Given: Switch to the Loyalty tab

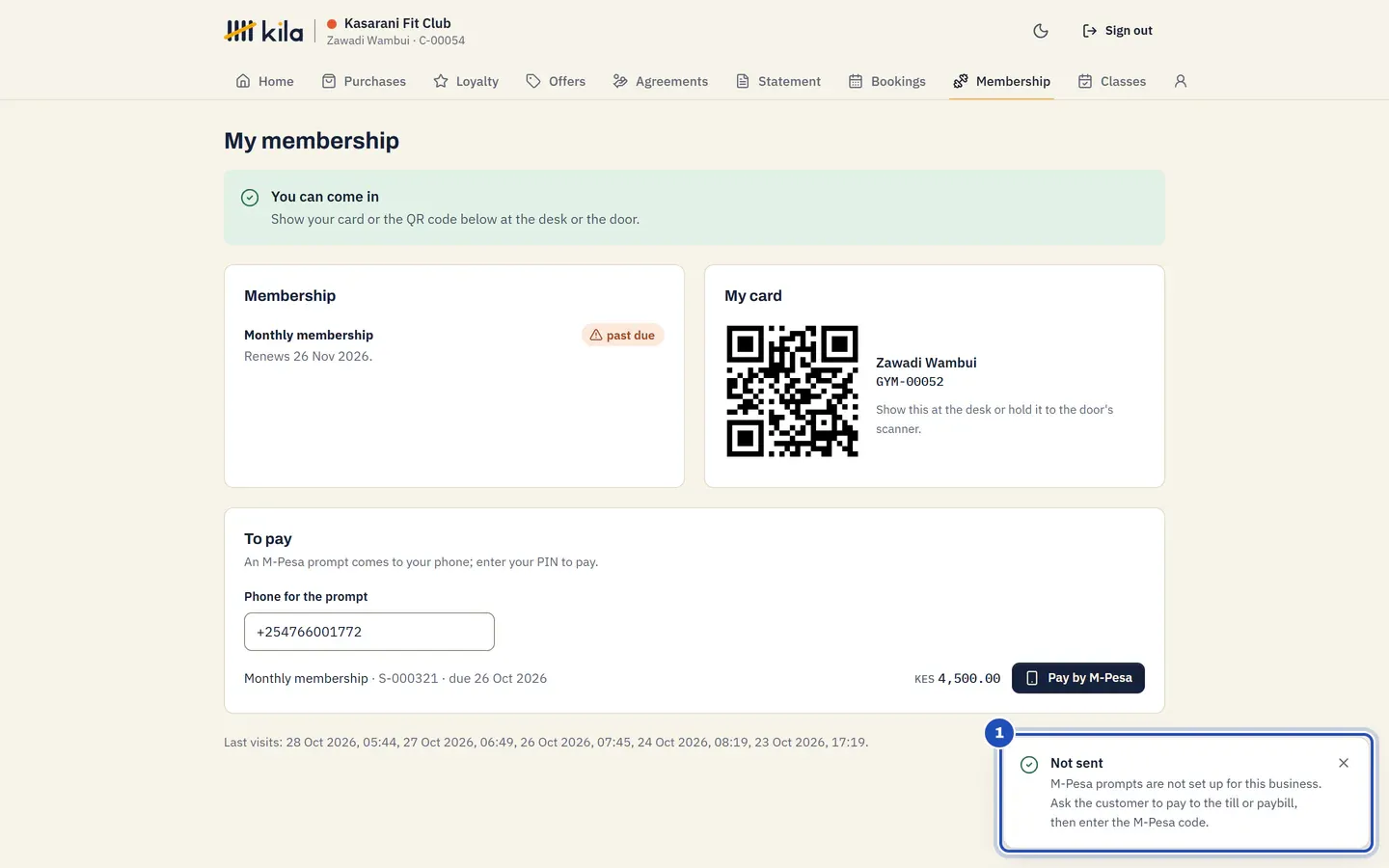Looking at the screenshot, I should tap(466, 81).
